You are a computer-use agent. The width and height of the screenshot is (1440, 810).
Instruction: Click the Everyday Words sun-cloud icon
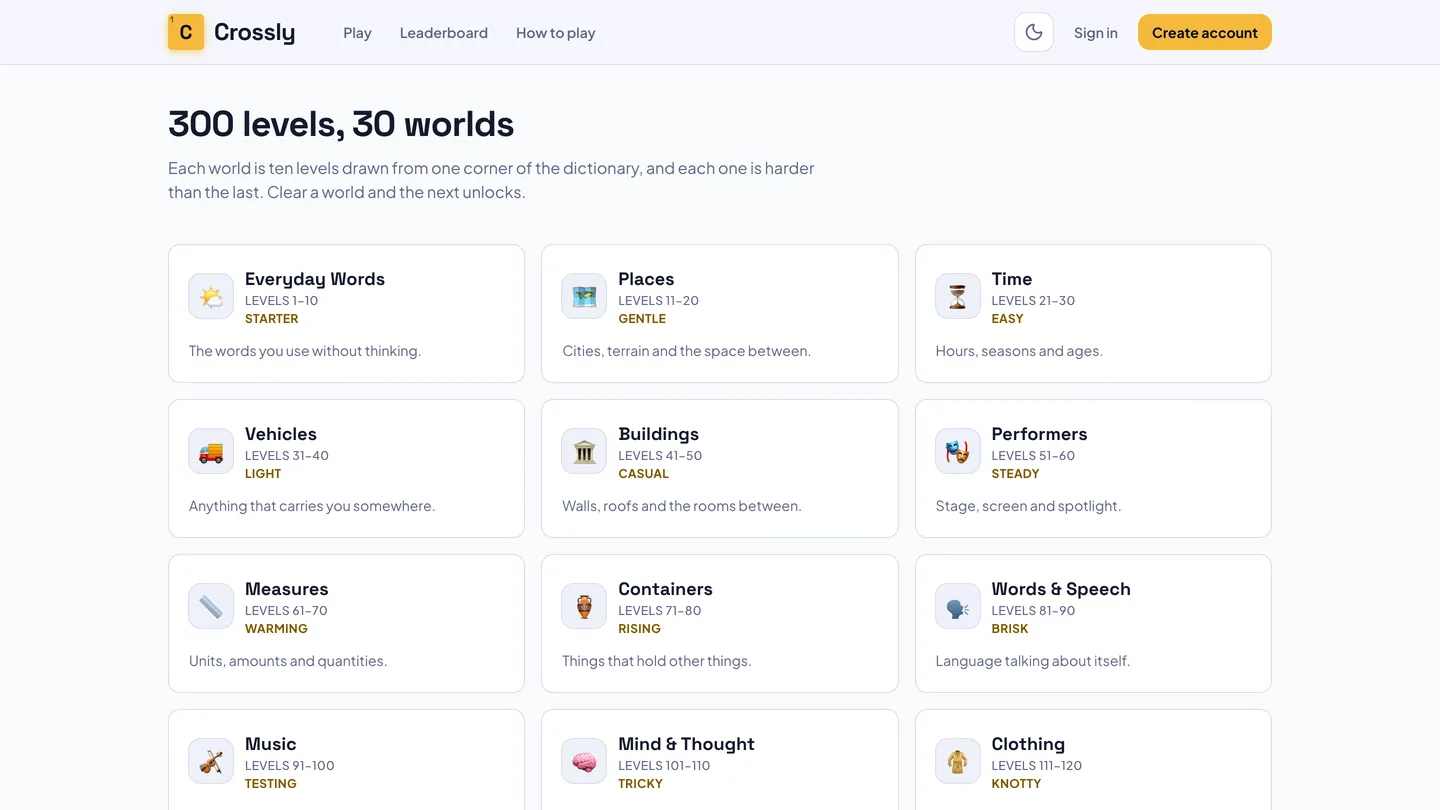coord(211,297)
